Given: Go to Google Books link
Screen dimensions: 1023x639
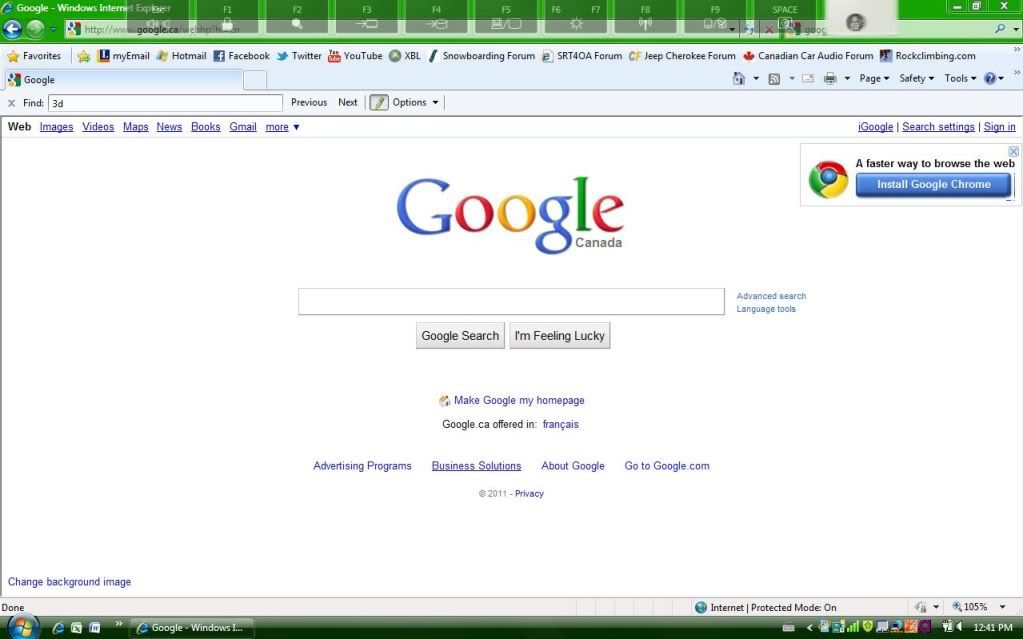Looking at the screenshot, I should [206, 127].
